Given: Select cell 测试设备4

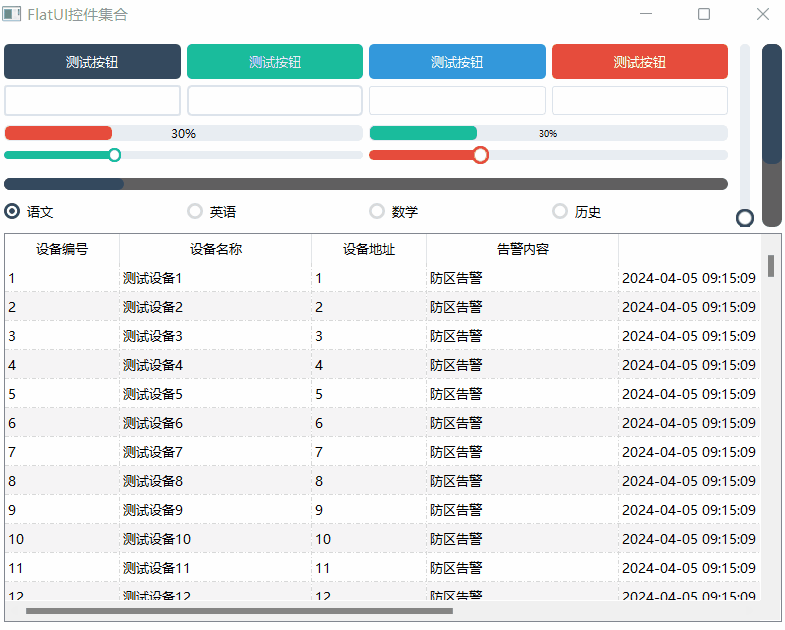Looking at the screenshot, I should 215,365.
